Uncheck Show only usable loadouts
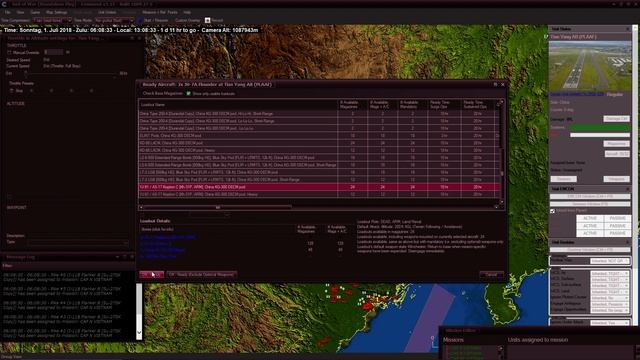640x360 pixels. (189, 93)
